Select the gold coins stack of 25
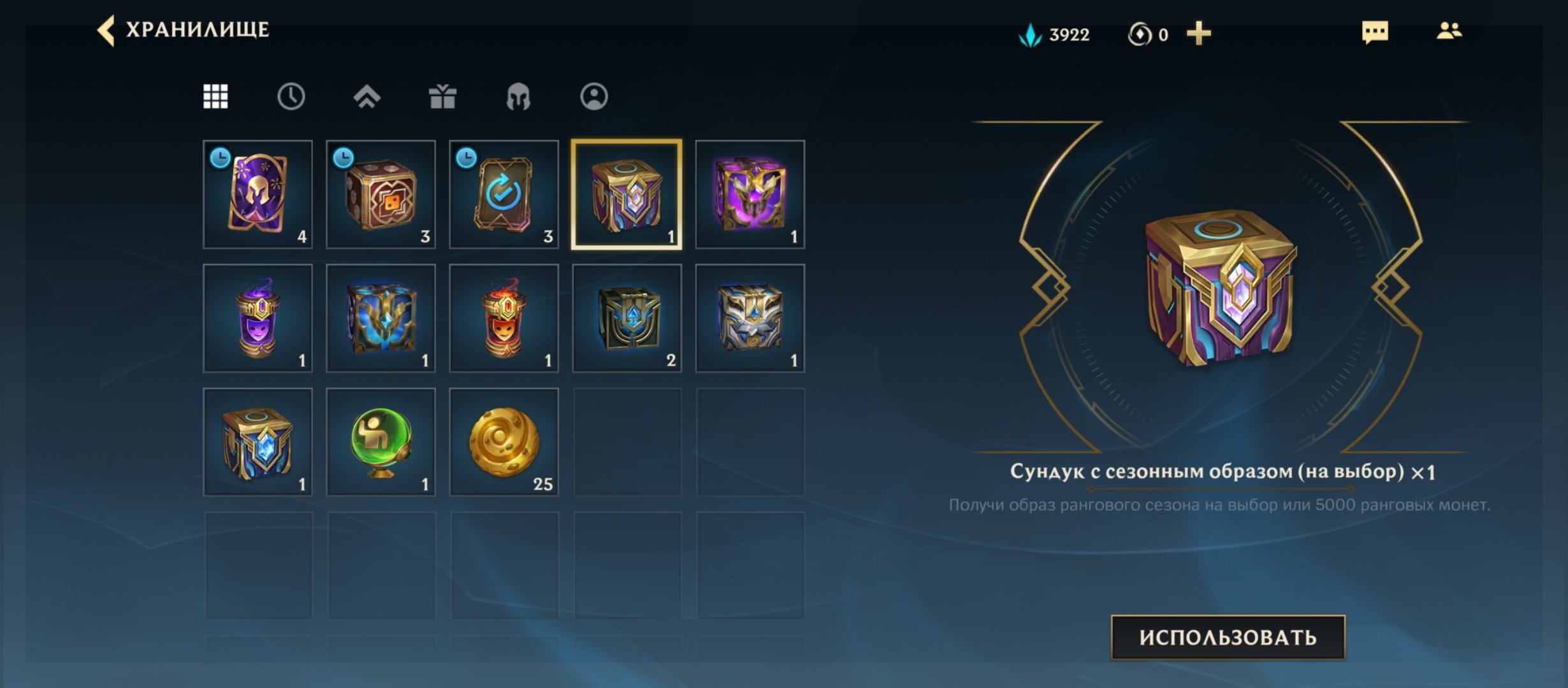Image resolution: width=1568 pixels, height=688 pixels. click(504, 442)
